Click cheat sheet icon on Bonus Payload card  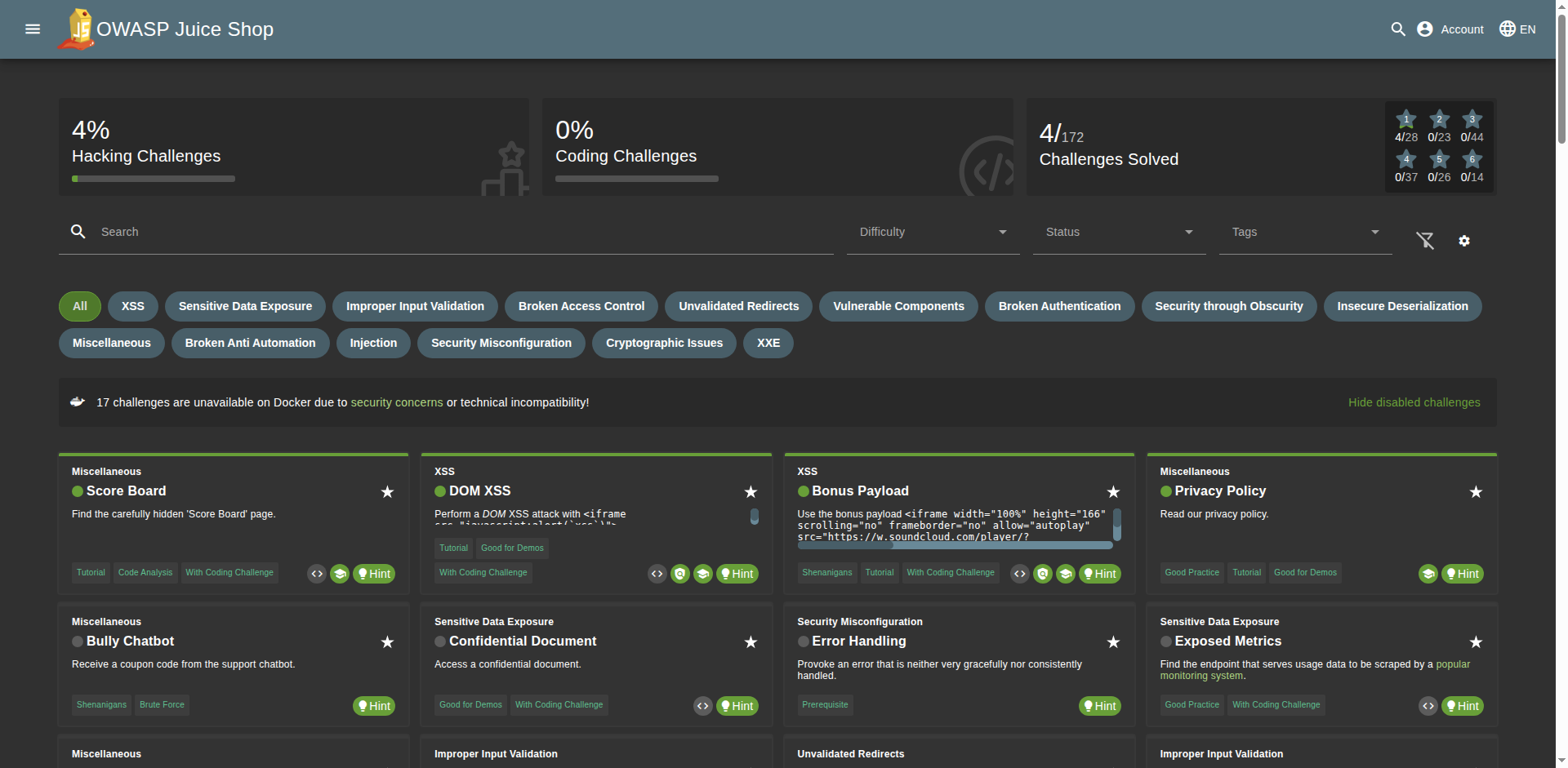tap(1043, 574)
